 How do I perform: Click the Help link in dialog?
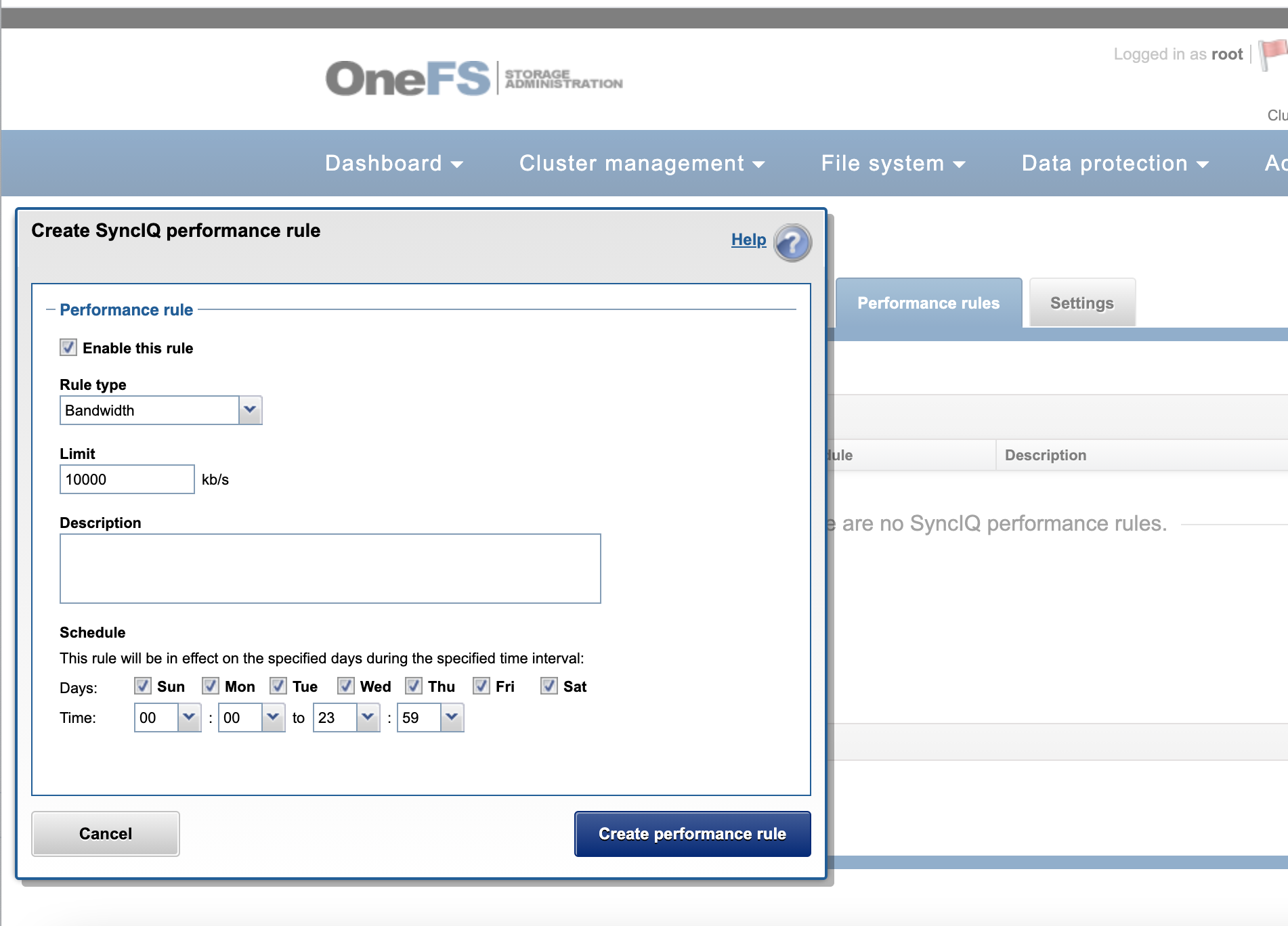[748, 240]
